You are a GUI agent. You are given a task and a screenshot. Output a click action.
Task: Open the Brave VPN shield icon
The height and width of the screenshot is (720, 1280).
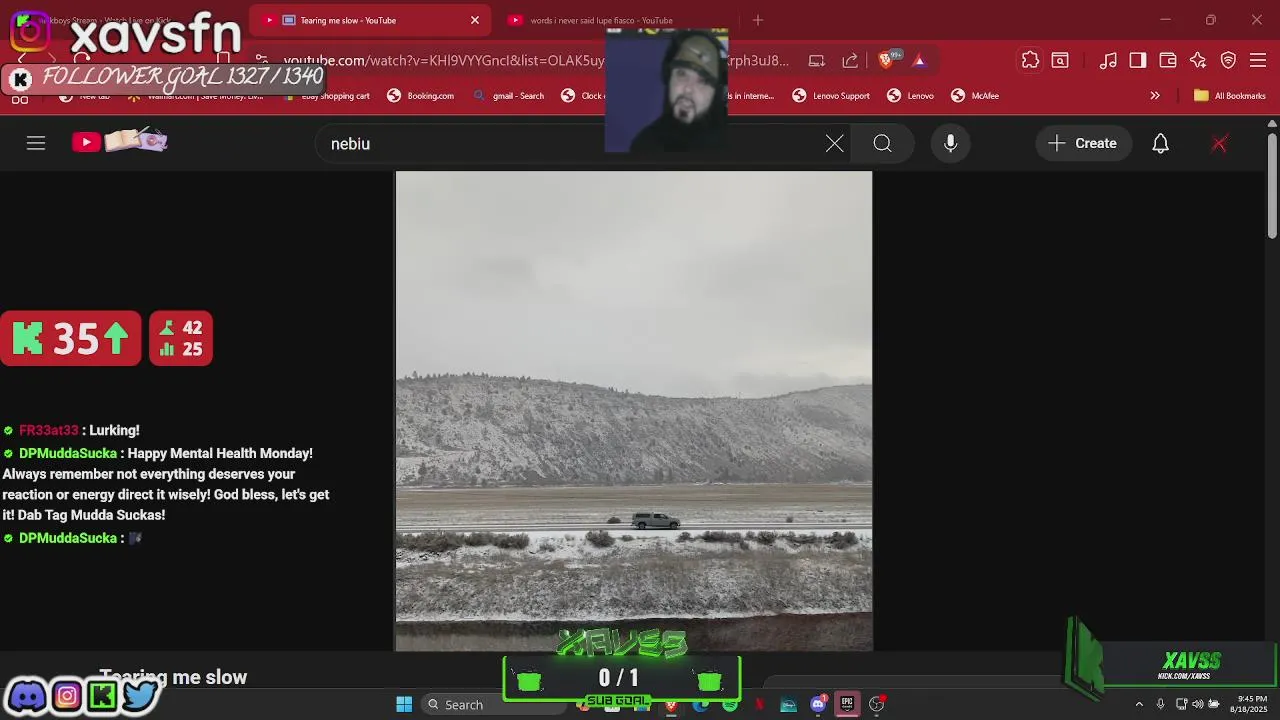[x=1228, y=60]
